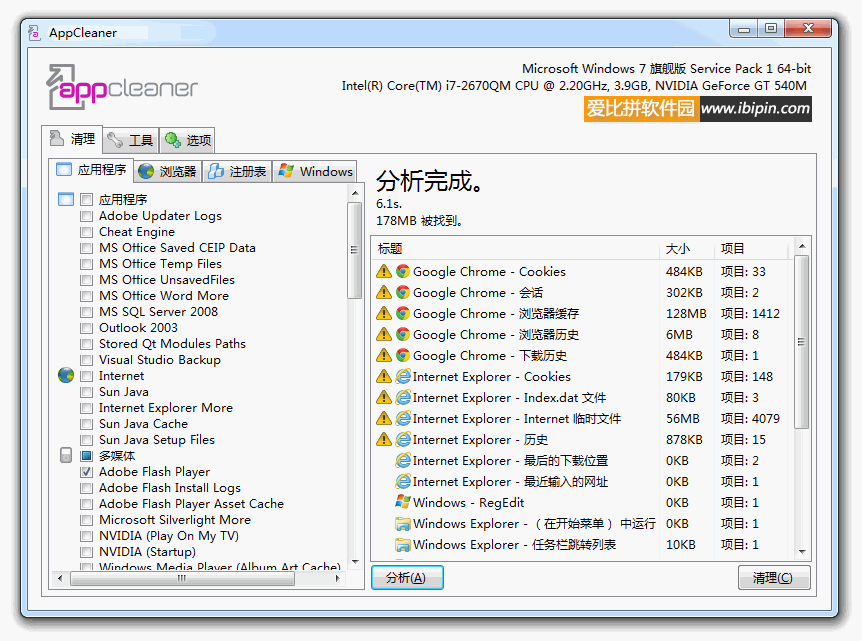Click the Chrome icon in the 浏览器缓存 row
The image size is (862, 641).
[x=403, y=313]
